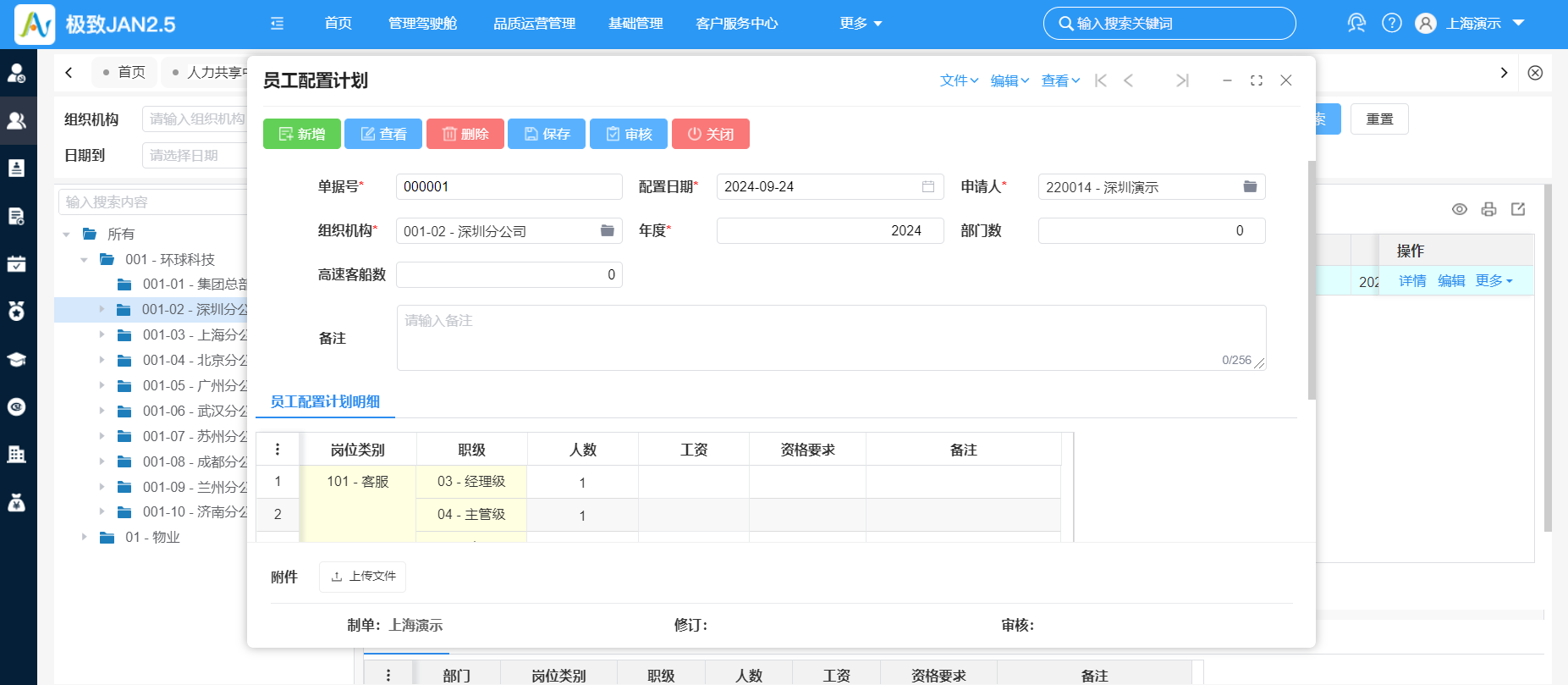This screenshot has width=1568, height=685.
Task: Click the dialog vertical scrollbar
Action: 1312,279
